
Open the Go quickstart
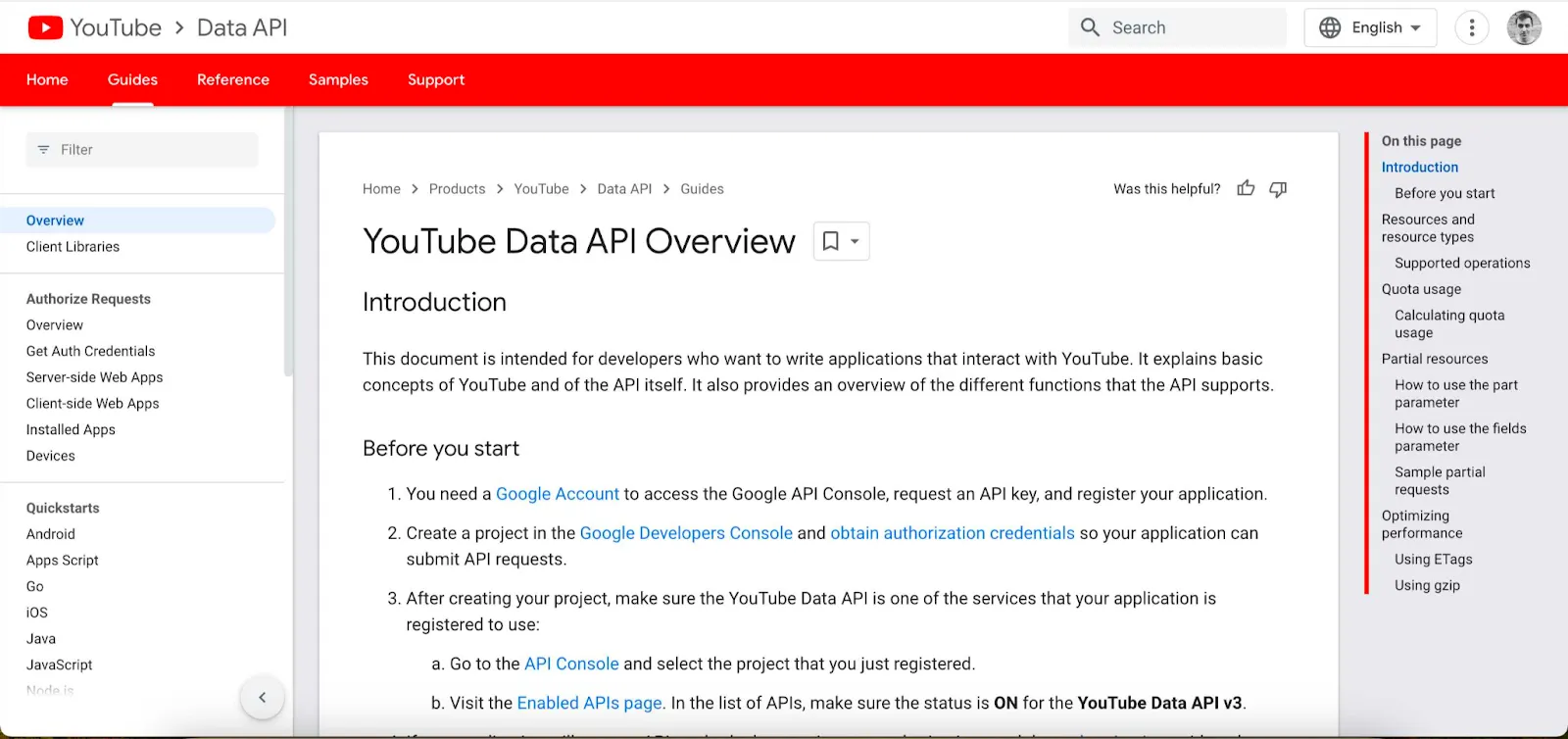(35, 586)
